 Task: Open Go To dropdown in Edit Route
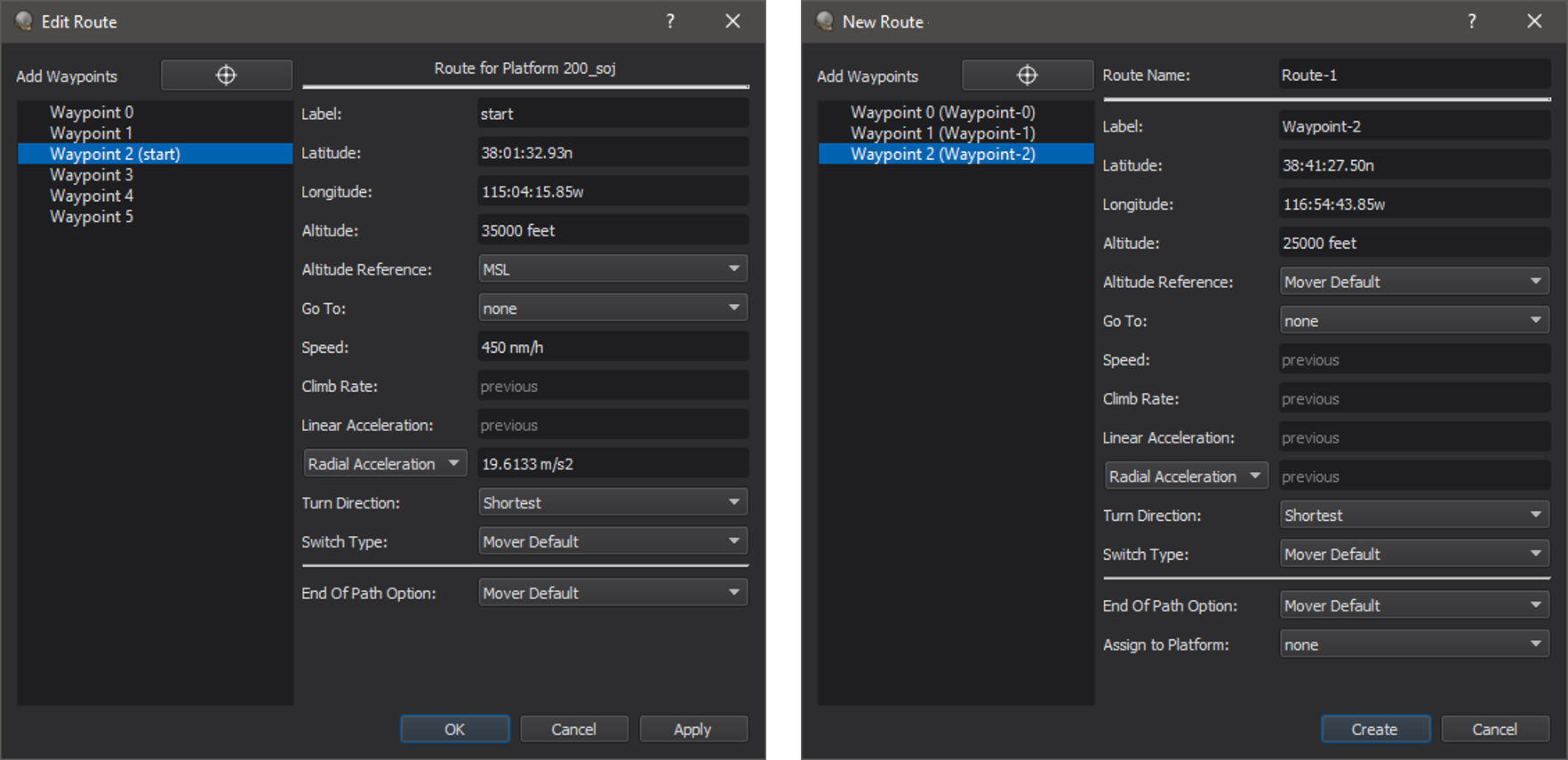[x=613, y=308]
